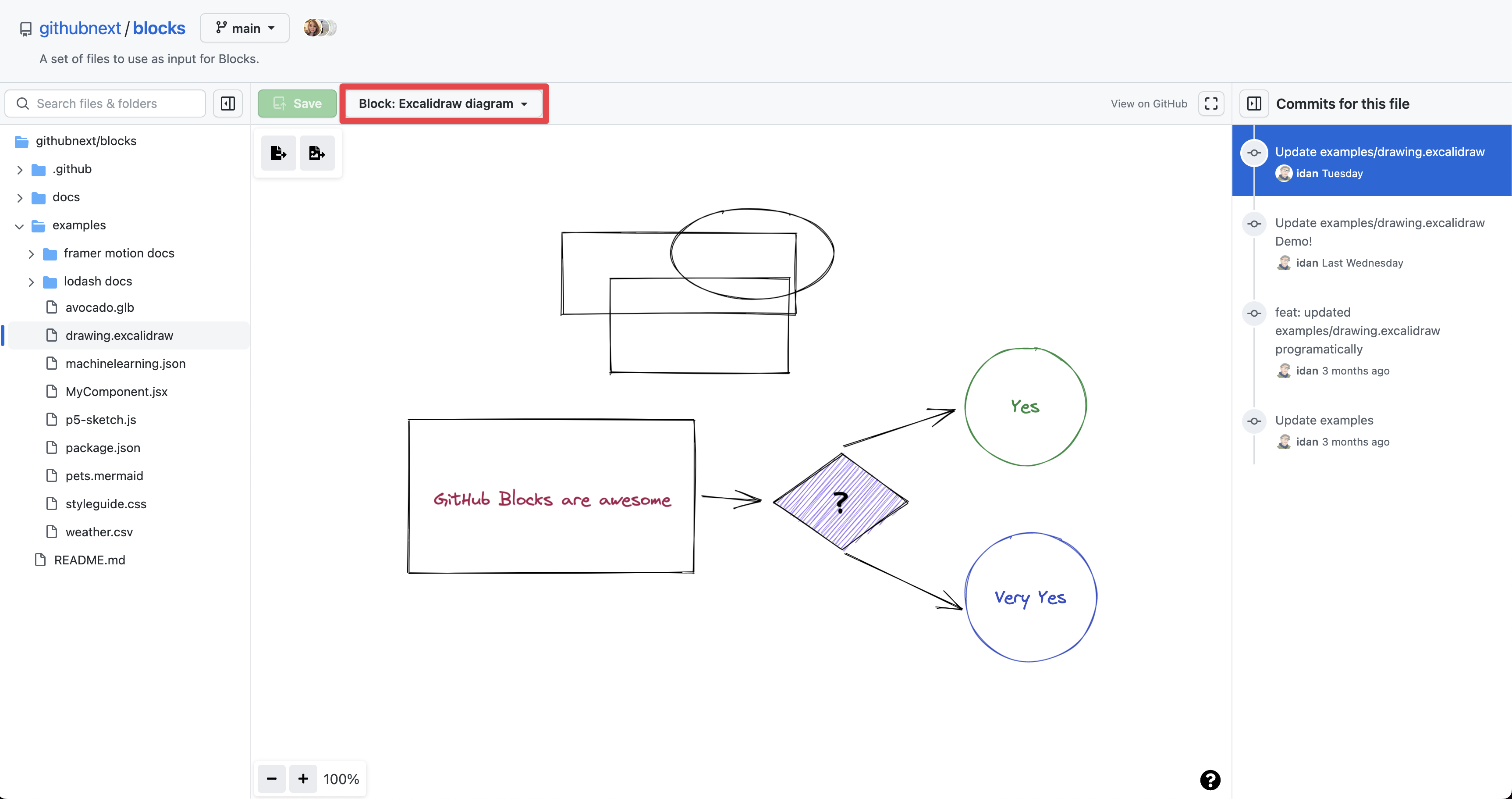Click the green Save button
Image resolution: width=1512 pixels, height=799 pixels.
click(297, 103)
